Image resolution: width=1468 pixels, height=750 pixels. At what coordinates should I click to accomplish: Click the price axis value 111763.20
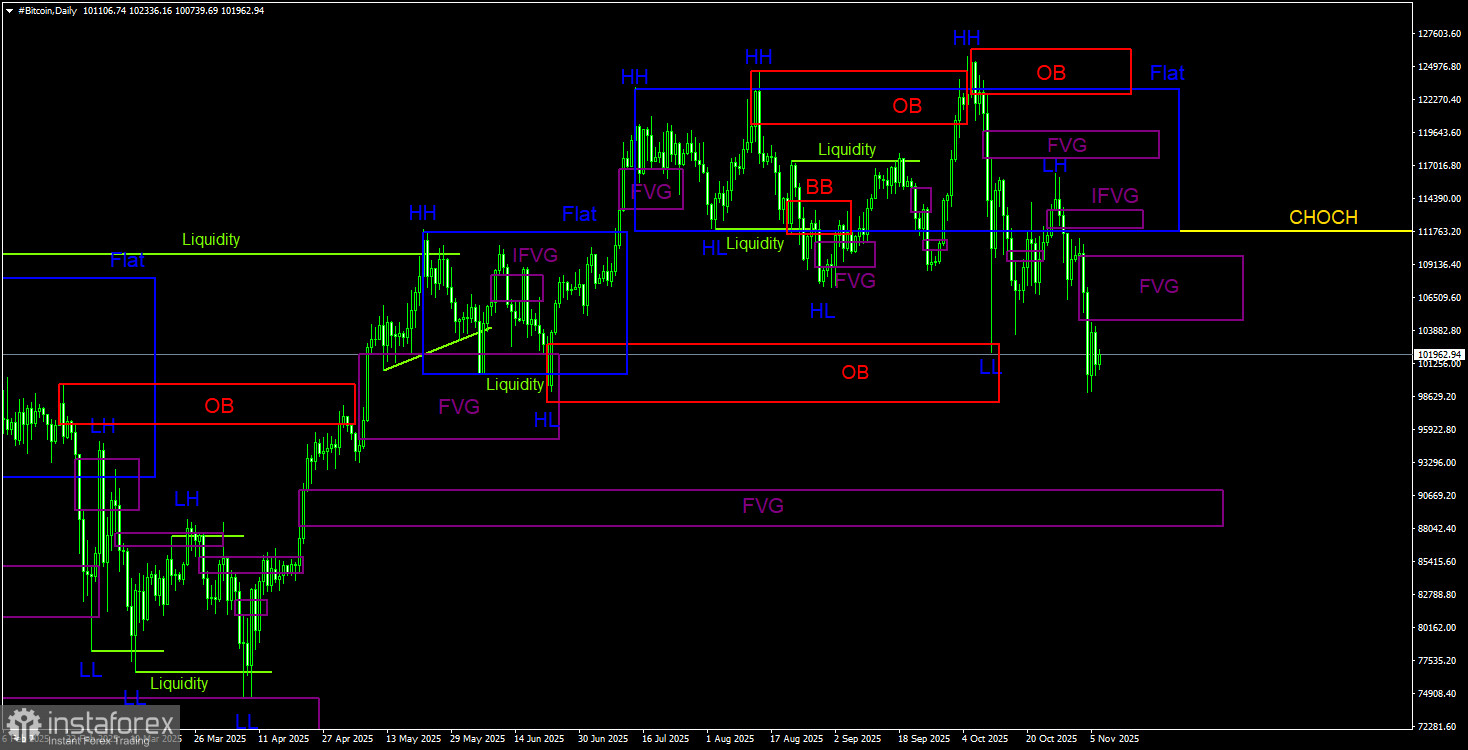pyautogui.click(x=1440, y=232)
